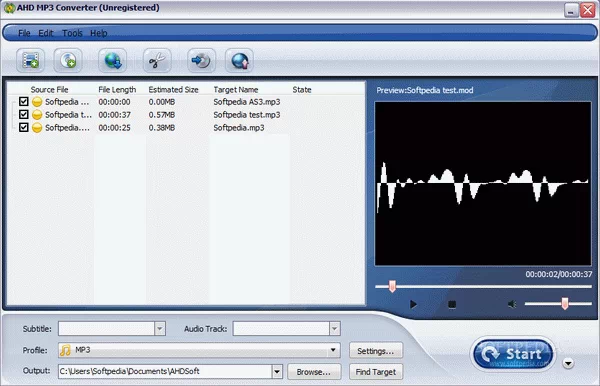Uncheck the Softpedia test.mp3 file checkbox
The height and width of the screenshot is (386, 600).
tap(24, 114)
